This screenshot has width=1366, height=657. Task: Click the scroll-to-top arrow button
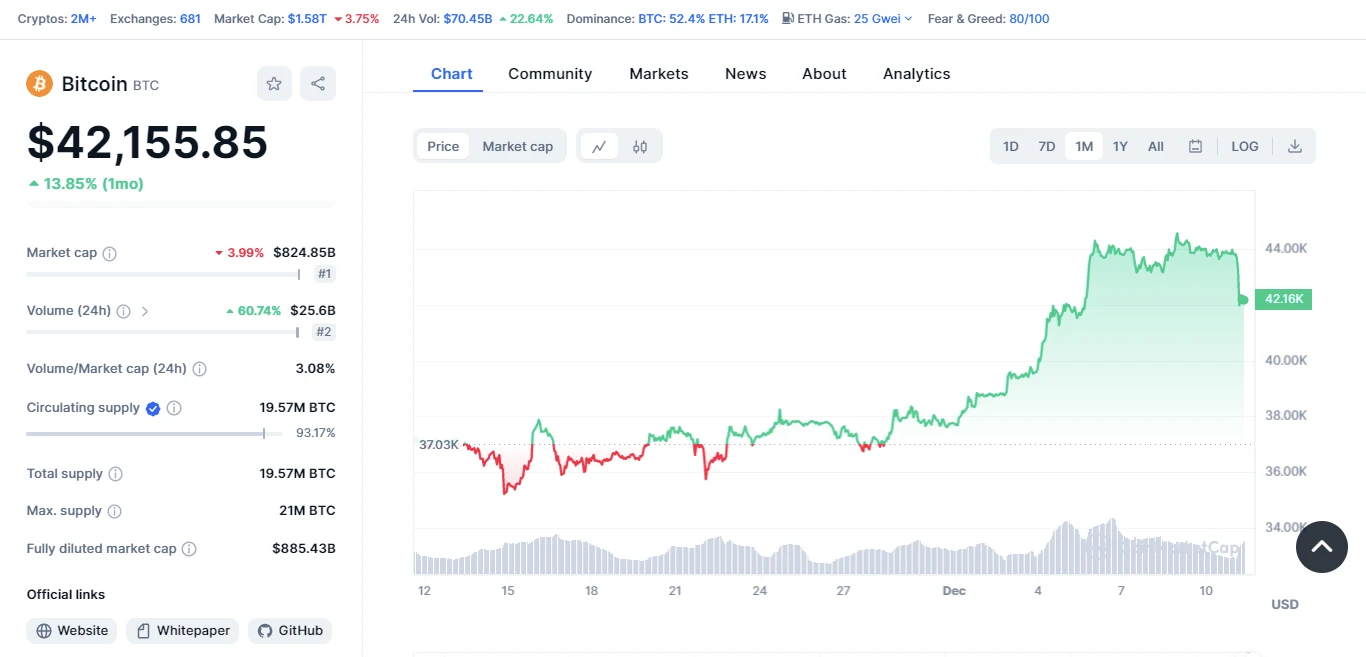coord(1322,547)
